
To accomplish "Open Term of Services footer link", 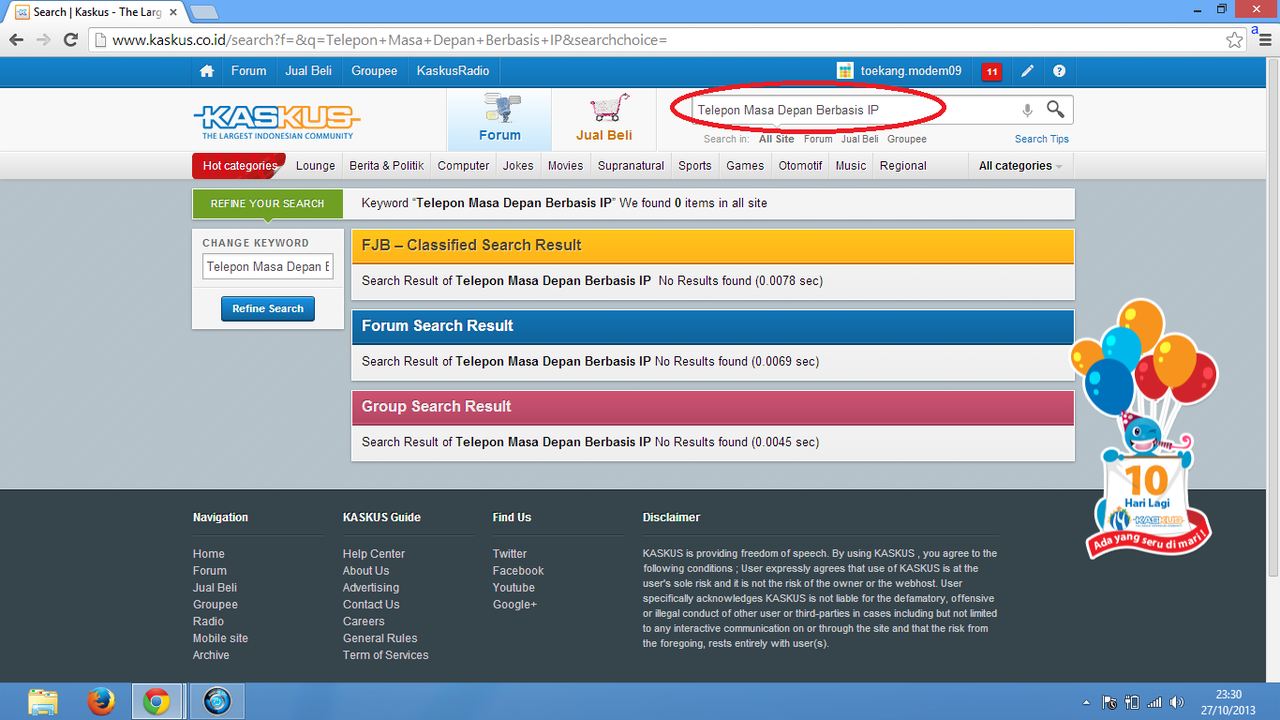I will [x=385, y=655].
